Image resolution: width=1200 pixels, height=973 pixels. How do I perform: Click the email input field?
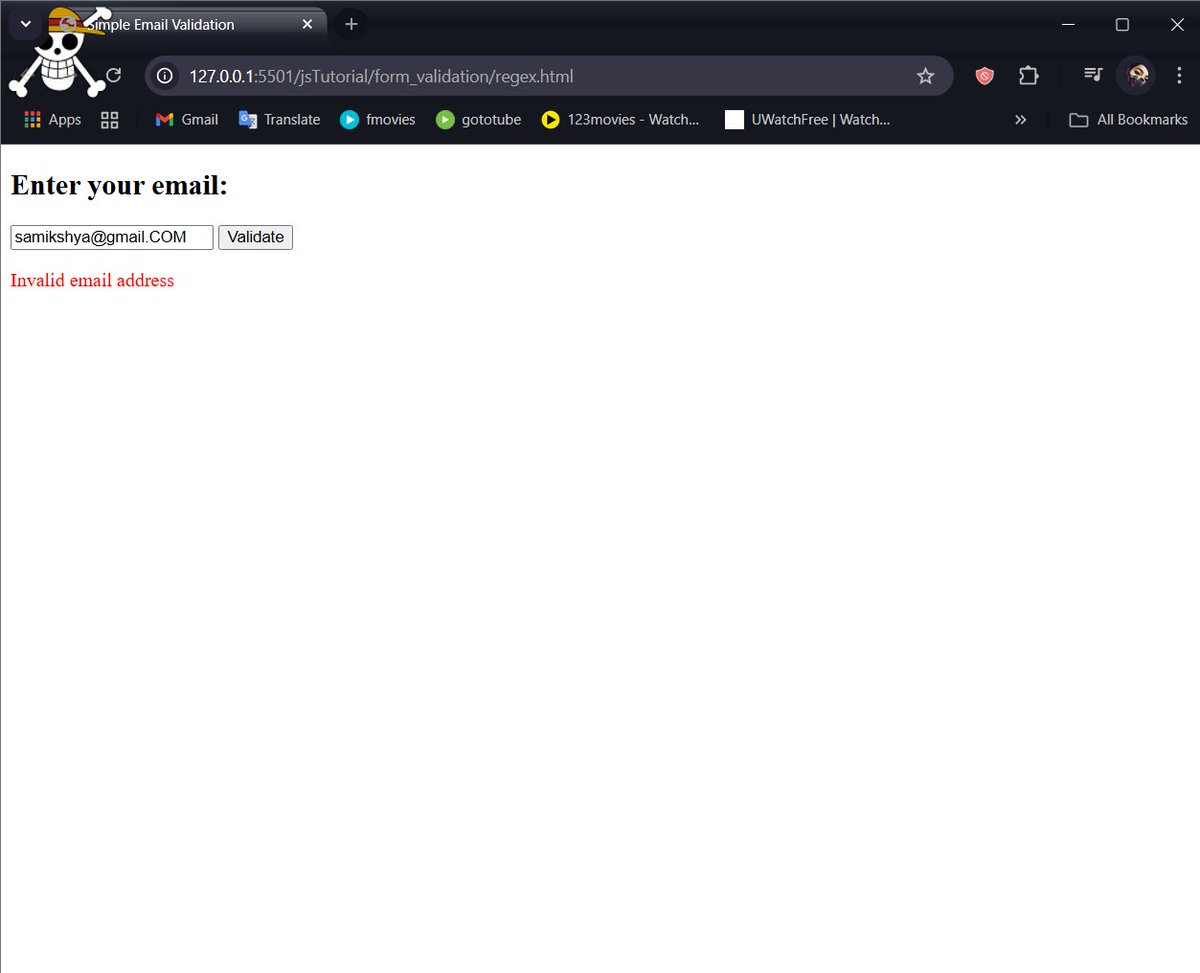[x=112, y=237]
